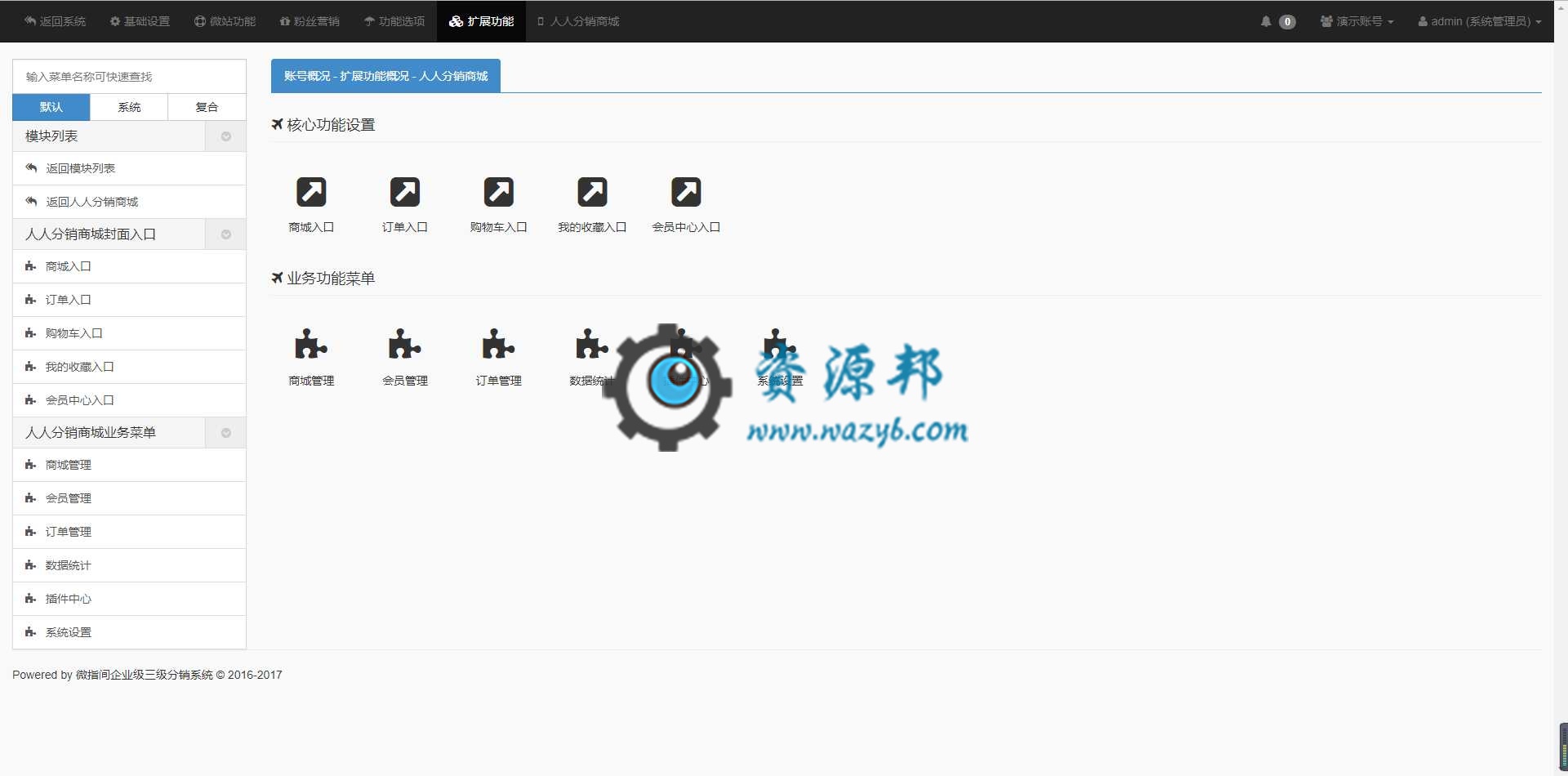1568x776 pixels.
Task: Click the 返回人人分销商城 link text
Action: point(91,202)
